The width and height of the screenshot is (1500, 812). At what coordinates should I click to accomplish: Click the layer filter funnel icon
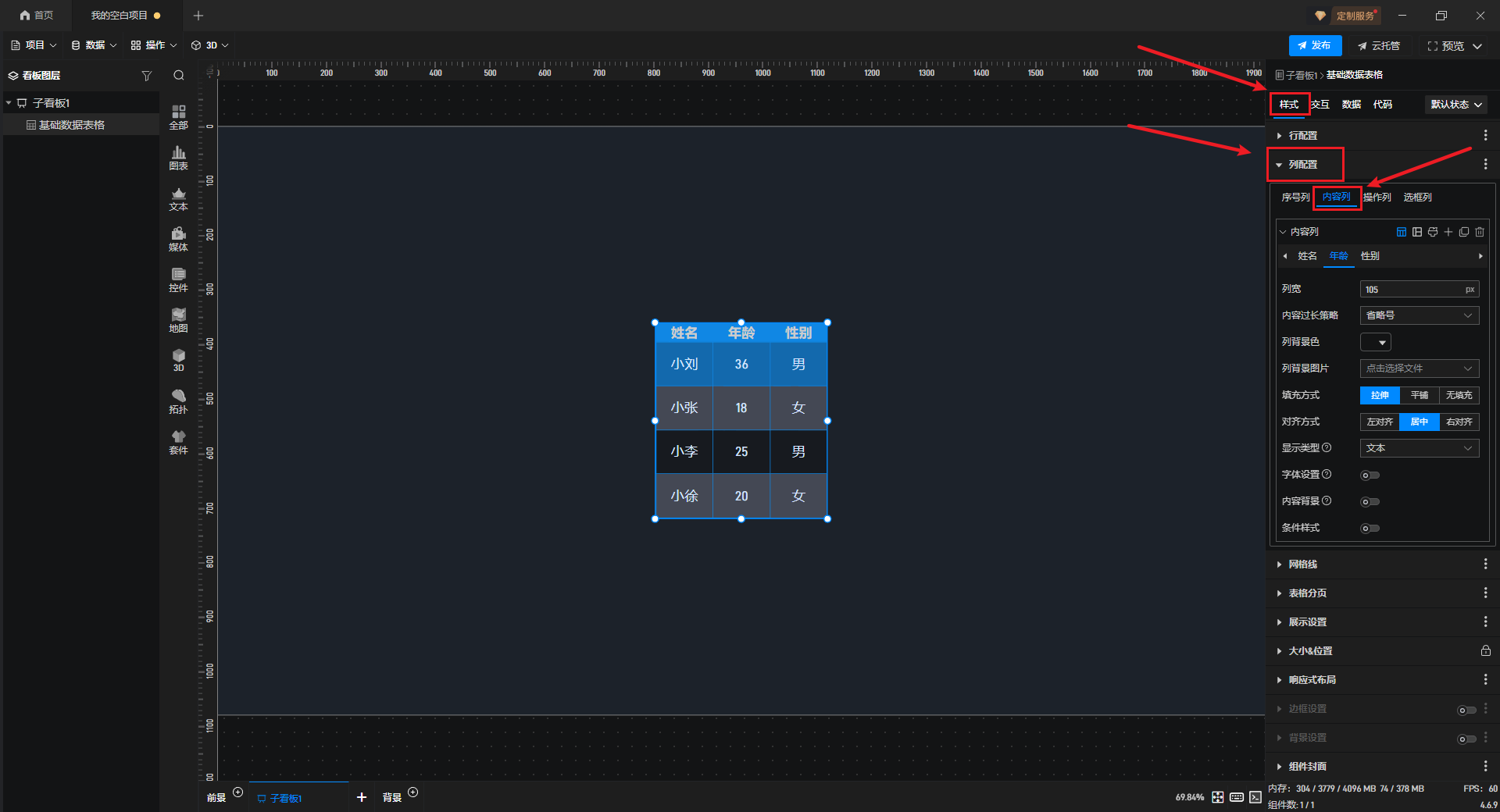146,76
